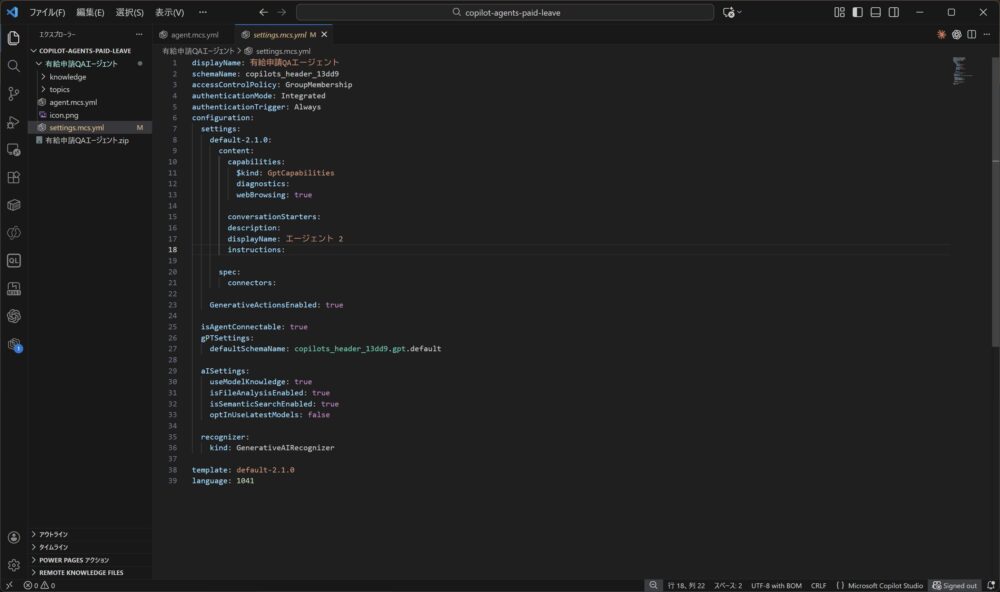The width and height of the screenshot is (1000, 592).
Task: Toggle the primary sidebar visibility
Action: pyautogui.click(x=857, y=12)
